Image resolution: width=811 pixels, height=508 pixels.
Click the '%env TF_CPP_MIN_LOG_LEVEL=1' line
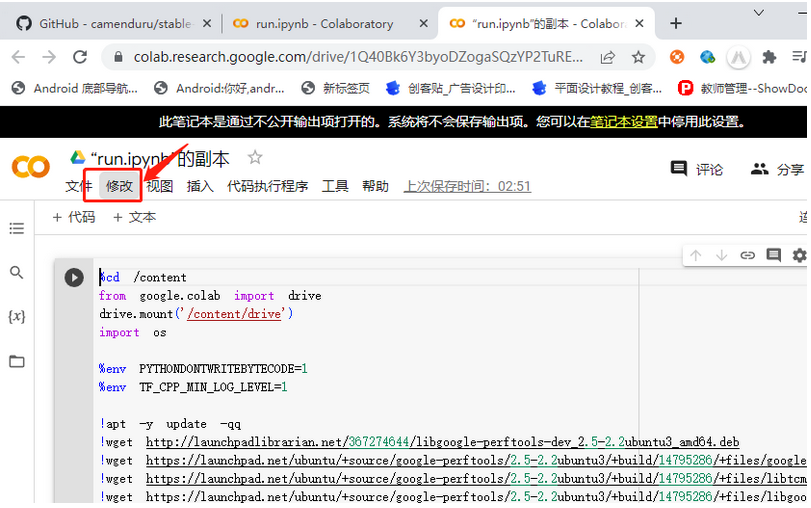193,387
